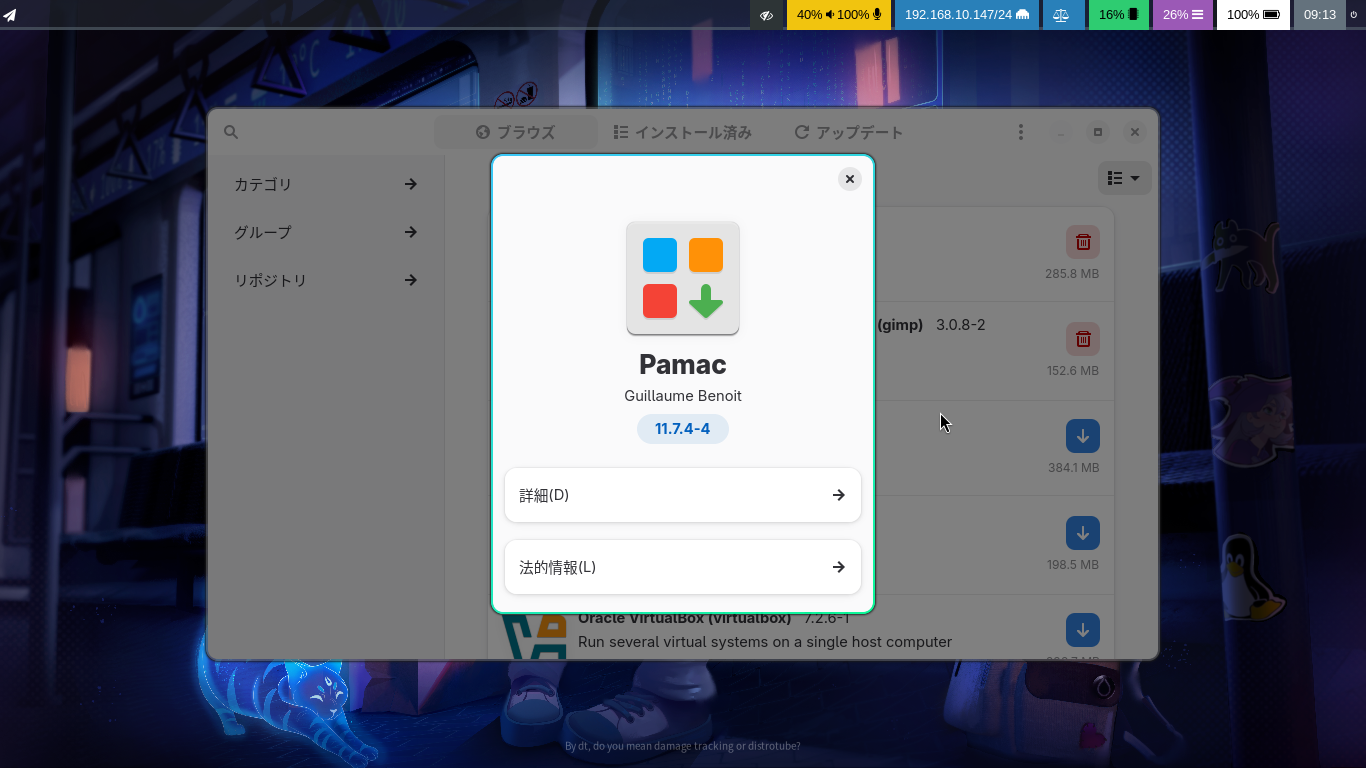Click the VirtualBox description 'Run several virtual systems'
The height and width of the screenshot is (768, 1366).
coord(765,642)
